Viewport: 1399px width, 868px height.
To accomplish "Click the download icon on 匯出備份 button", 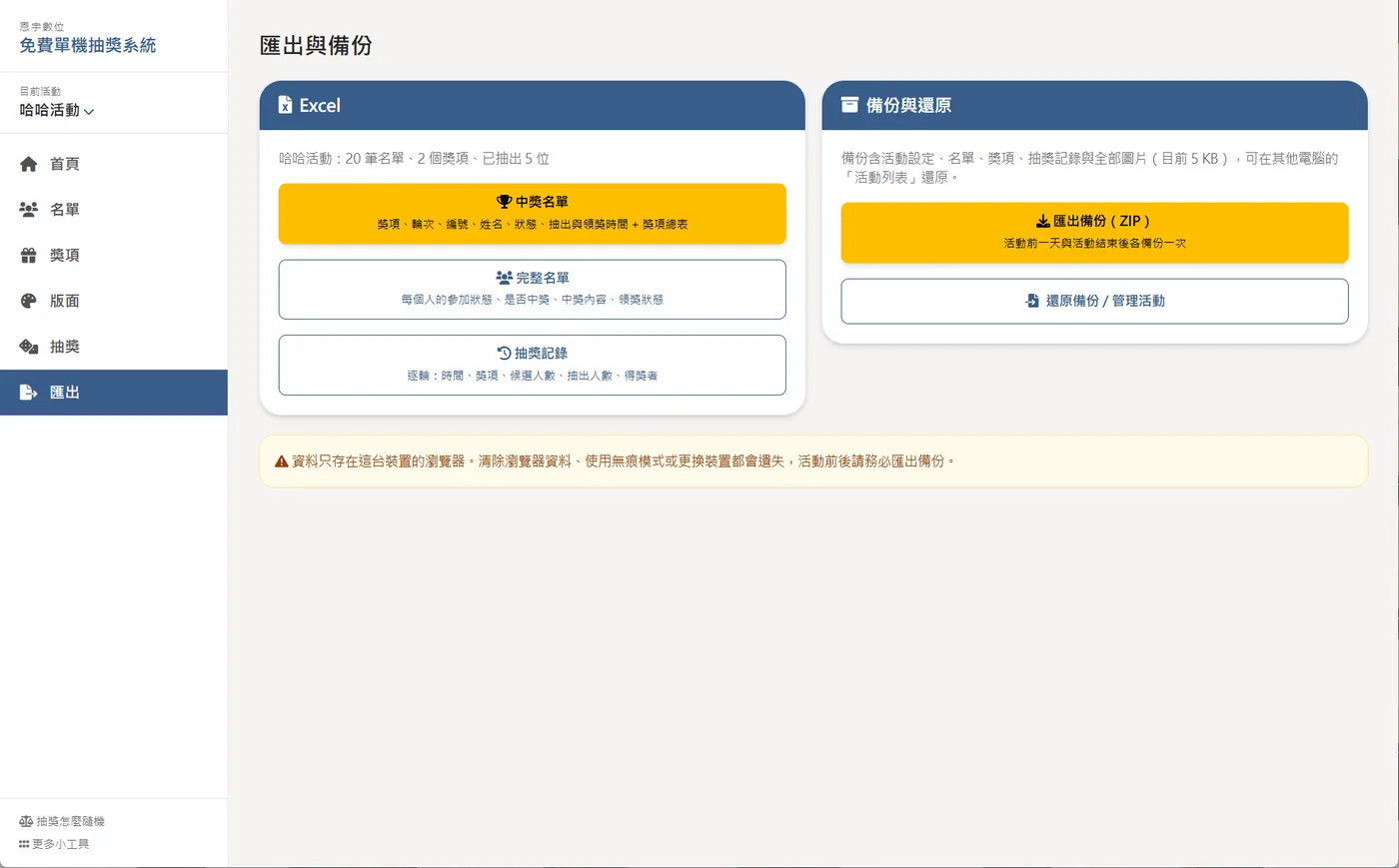I will pyautogui.click(x=1042, y=221).
